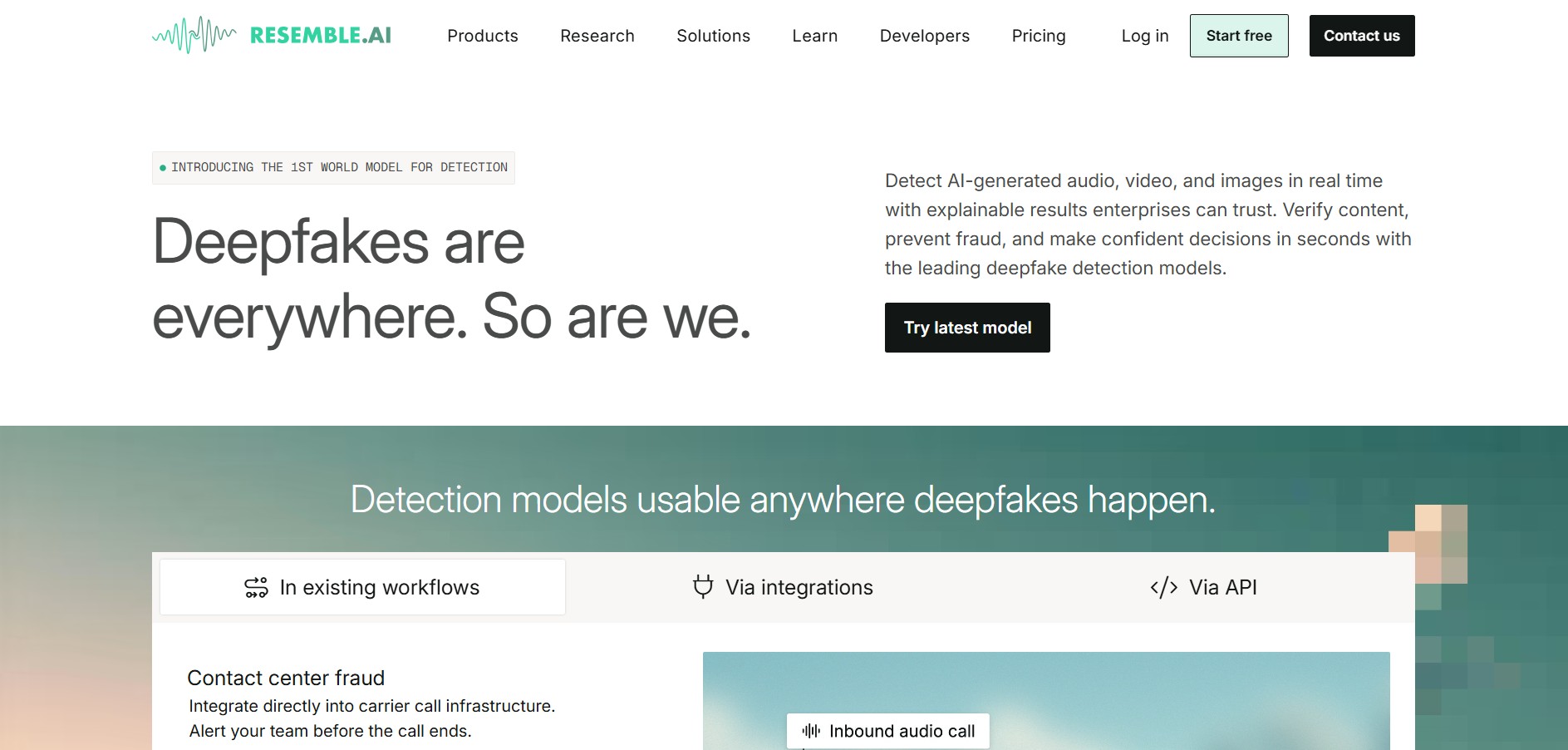Click the plug icon beside 'Via integrations'
1568x750 pixels.
click(703, 587)
